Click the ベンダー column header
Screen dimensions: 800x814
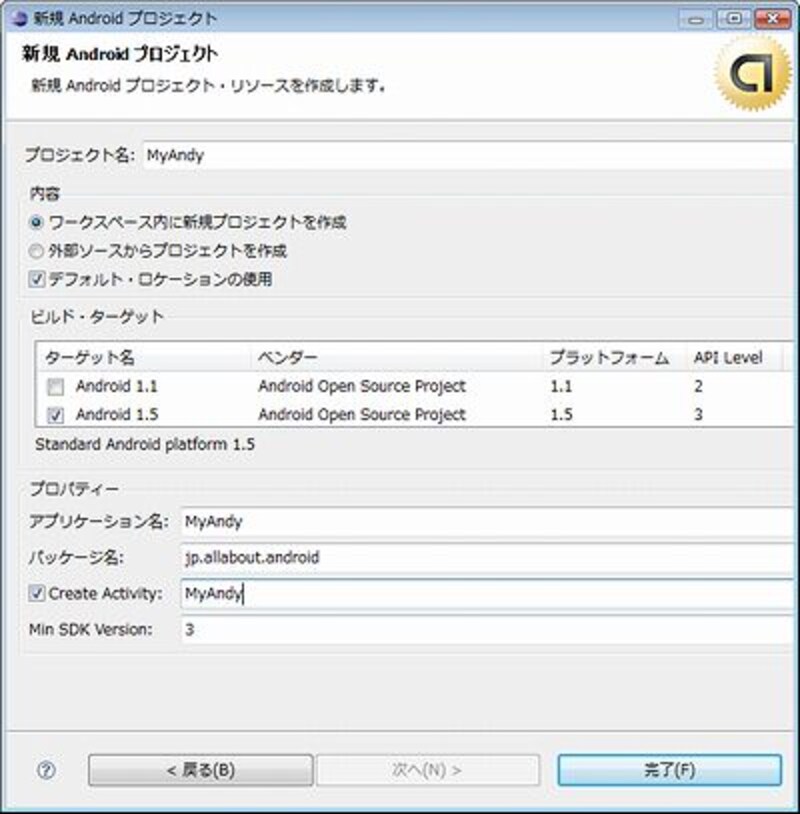398,357
